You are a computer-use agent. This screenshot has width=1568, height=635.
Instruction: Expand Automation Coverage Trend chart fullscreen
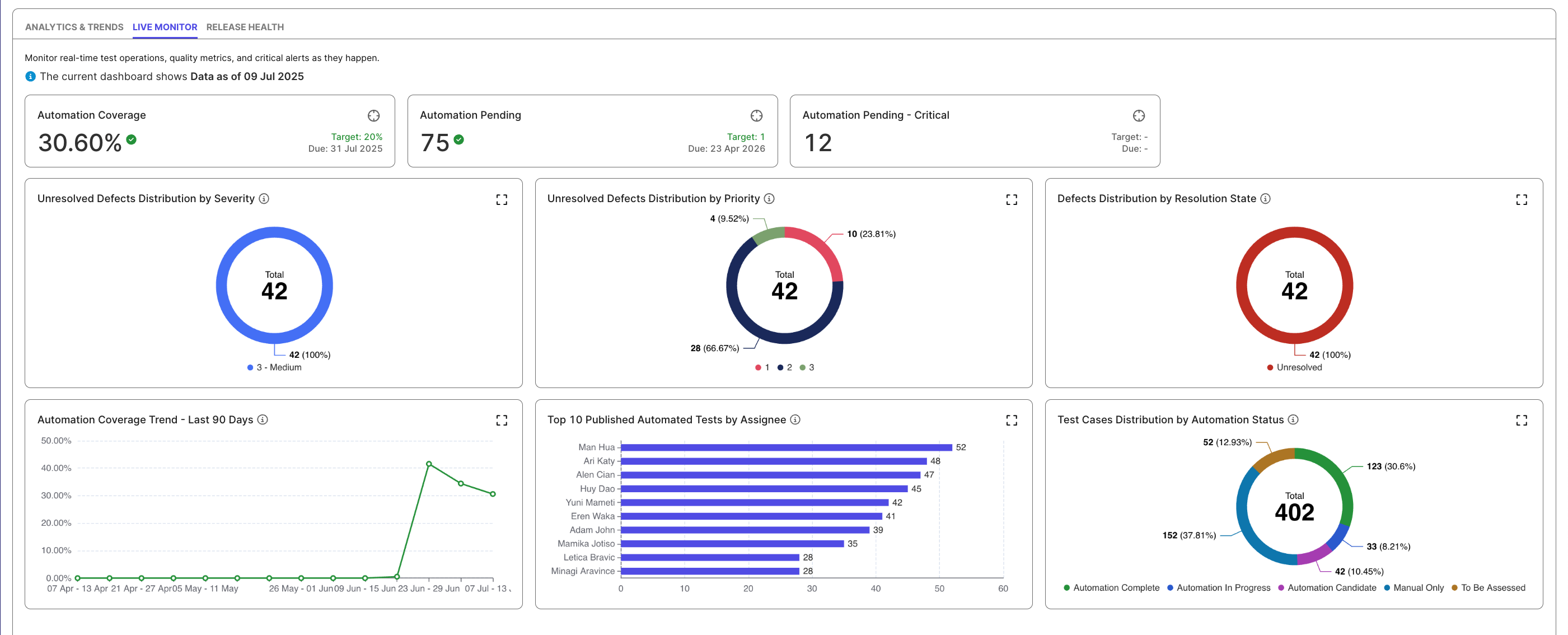click(501, 420)
